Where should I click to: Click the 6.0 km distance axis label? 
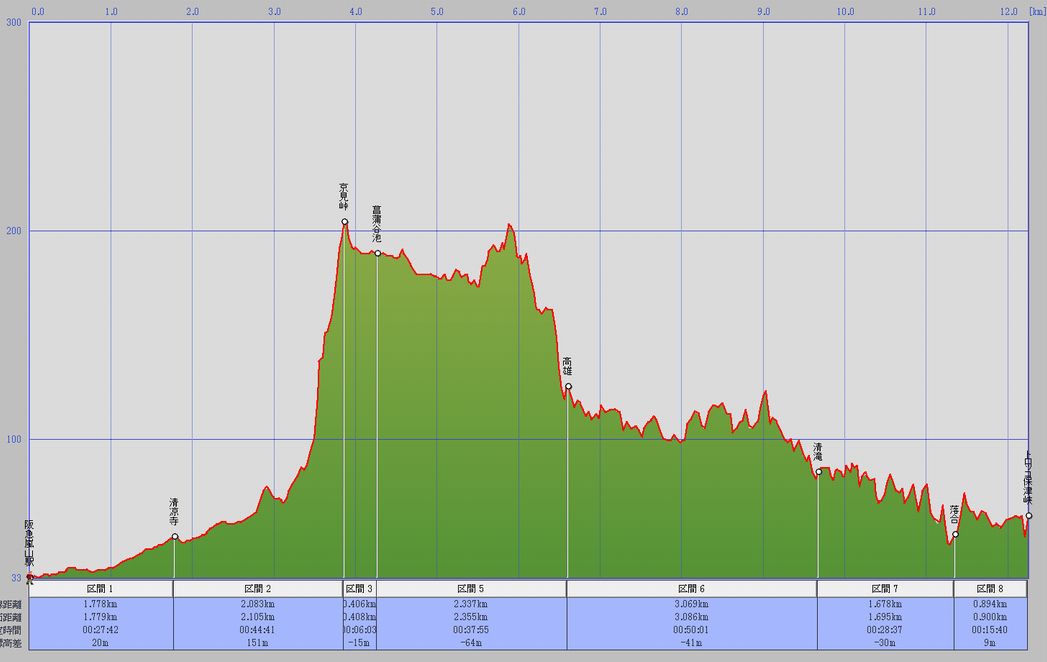[x=519, y=13]
